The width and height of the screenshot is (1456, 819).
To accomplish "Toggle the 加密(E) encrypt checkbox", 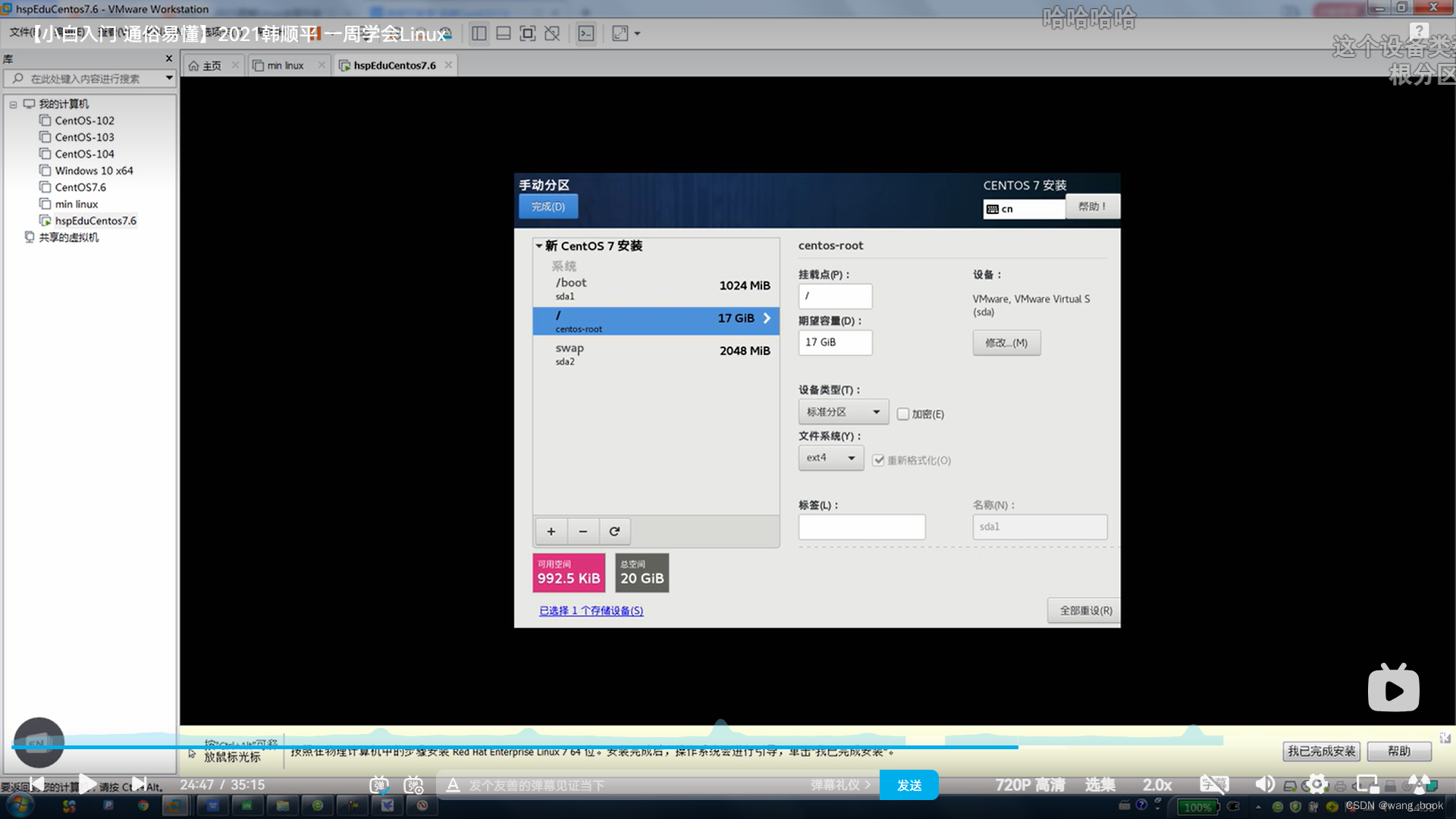I will point(902,414).
